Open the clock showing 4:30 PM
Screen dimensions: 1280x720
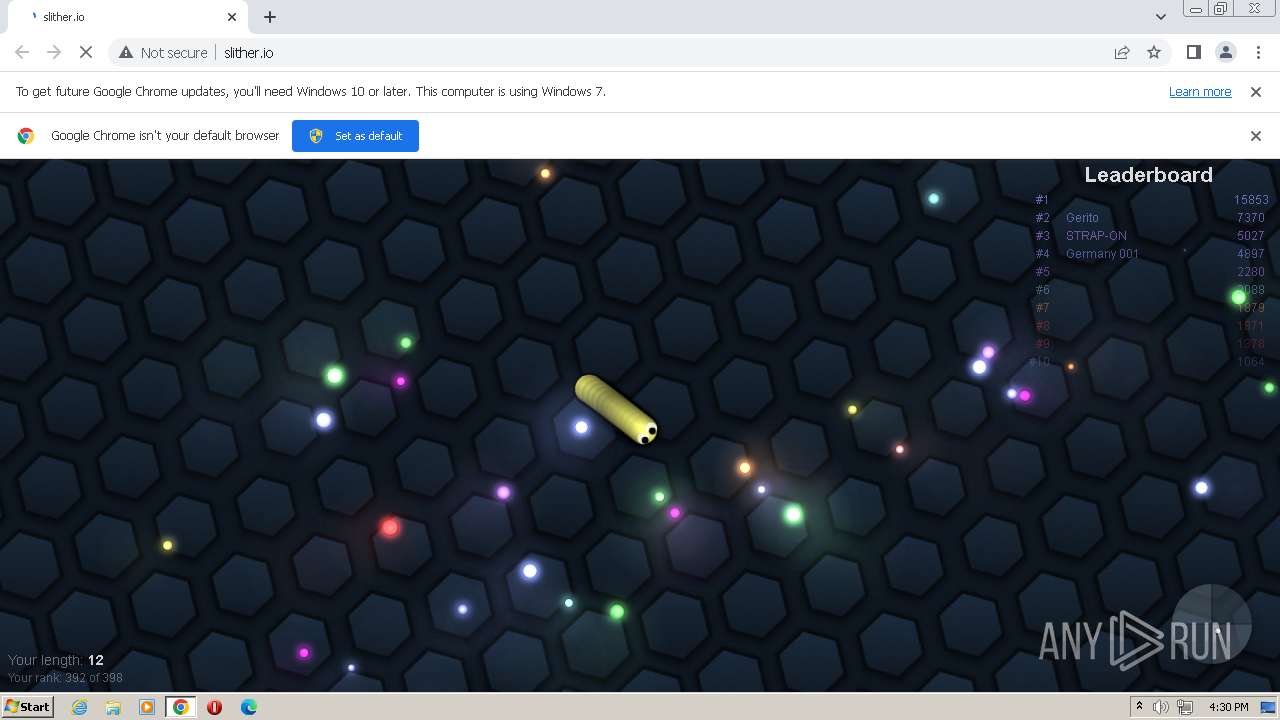(1229, 707)
